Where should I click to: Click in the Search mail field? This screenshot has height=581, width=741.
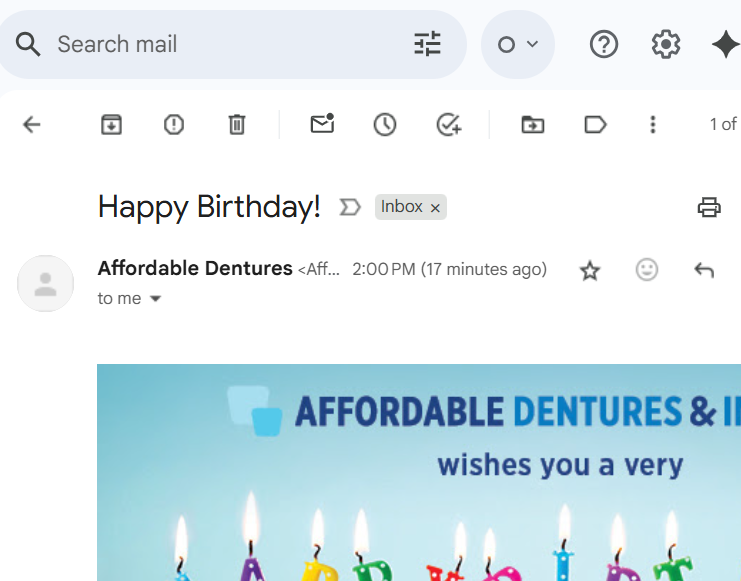pos(220,44)
